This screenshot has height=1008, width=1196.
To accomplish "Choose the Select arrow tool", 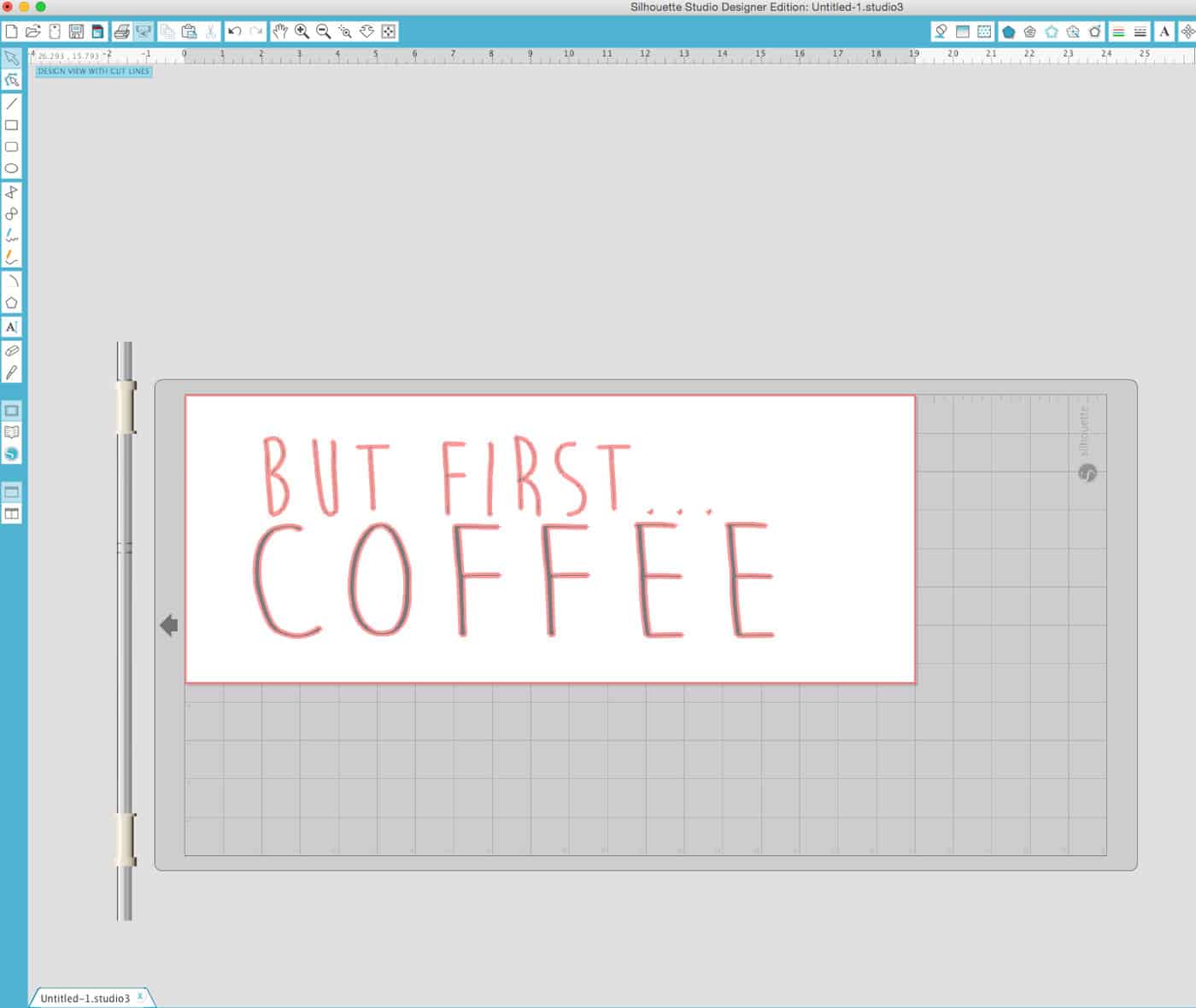I will coord(11,58).
